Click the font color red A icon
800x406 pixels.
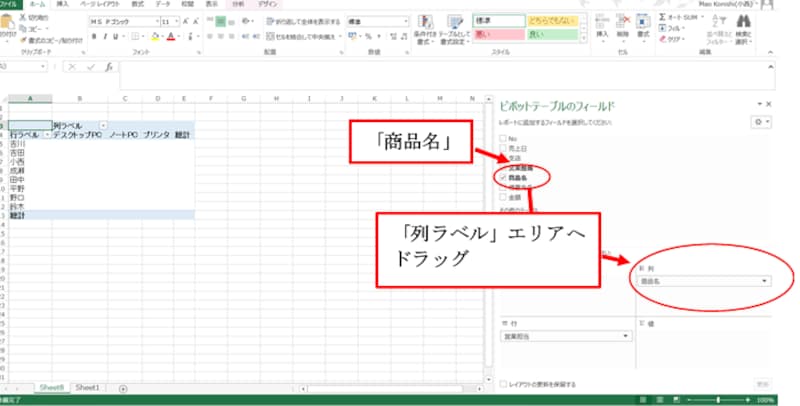pos(171,37)
